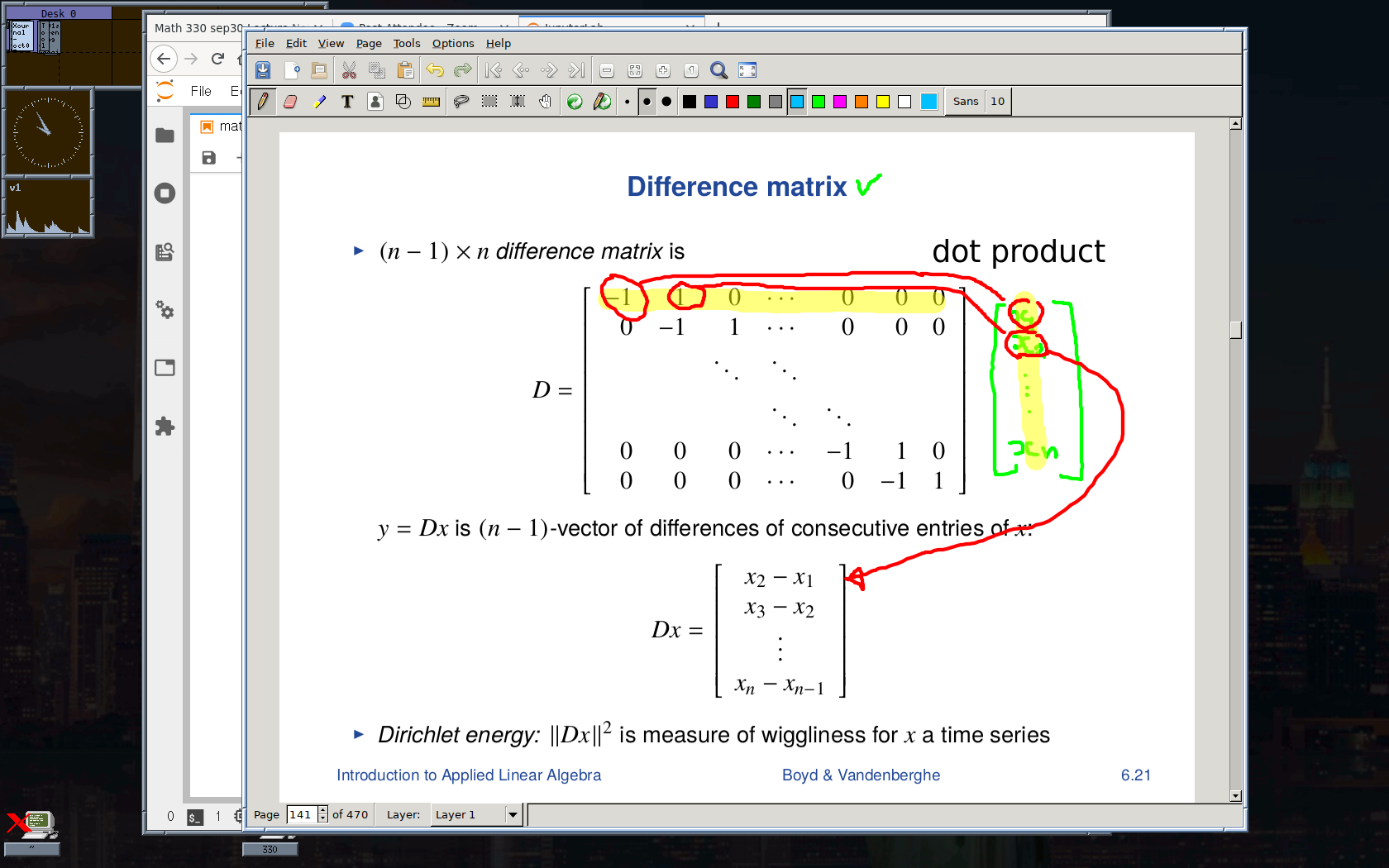Viewport: 1389px width, 868px height.
Task: Jump to the last page
Action: (577, 70)
